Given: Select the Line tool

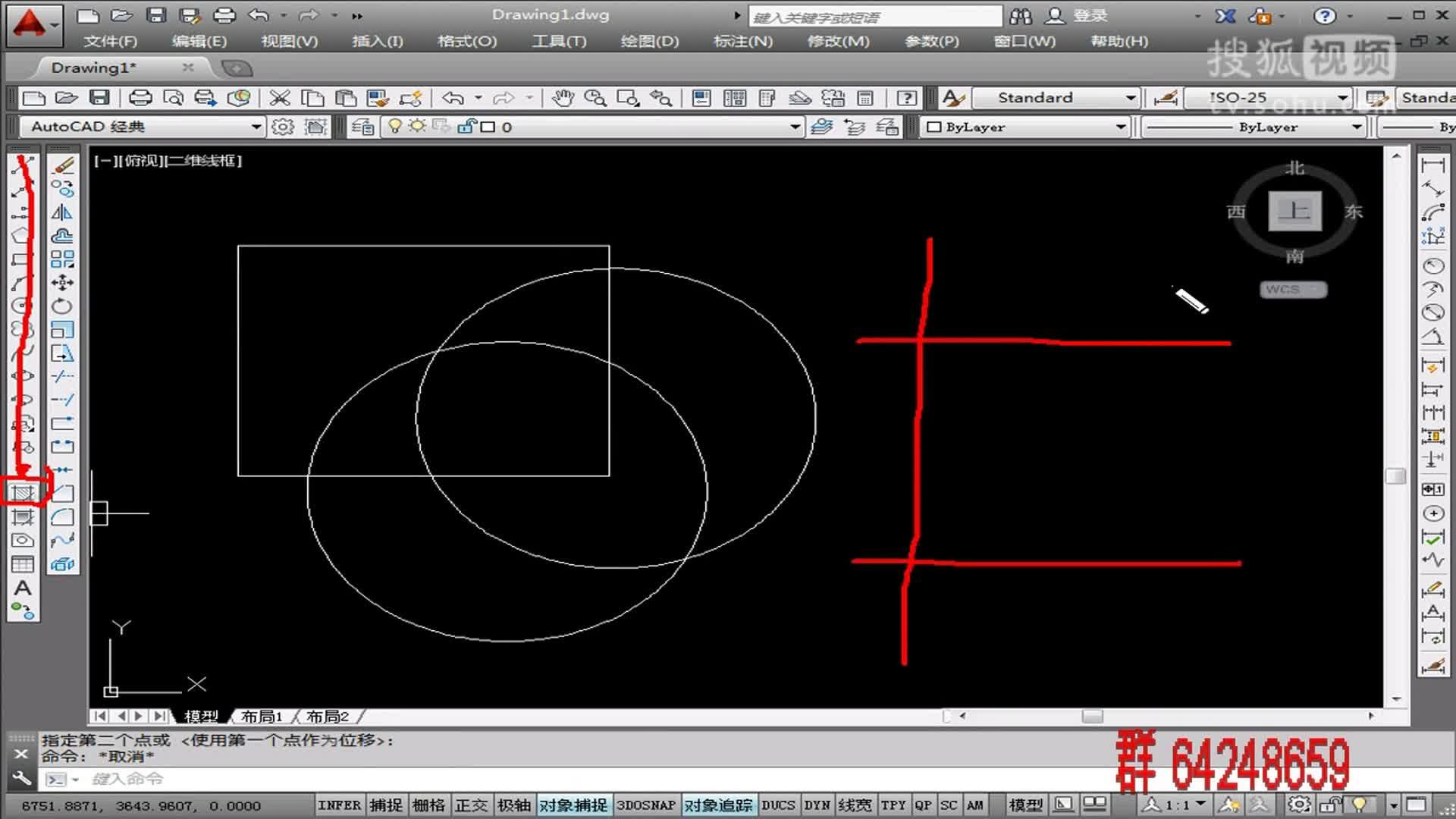Looking at the screenshot, I should coord(23,163).
